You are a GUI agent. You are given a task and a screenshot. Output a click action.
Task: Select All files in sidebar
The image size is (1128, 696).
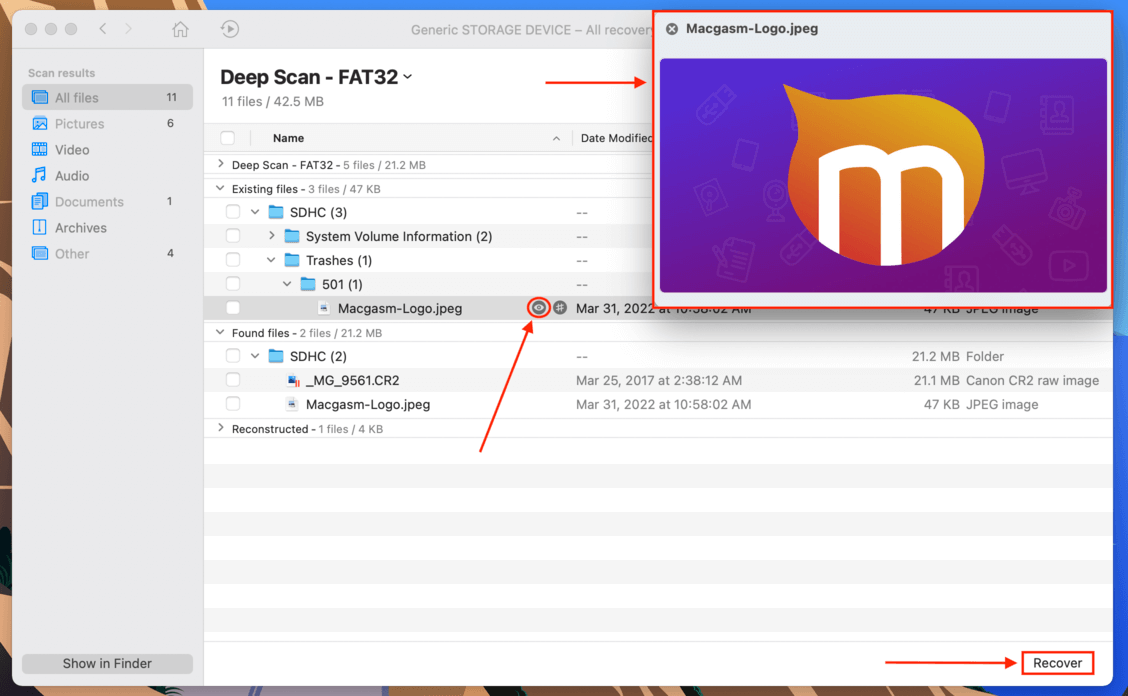click(x=107, y=97)
